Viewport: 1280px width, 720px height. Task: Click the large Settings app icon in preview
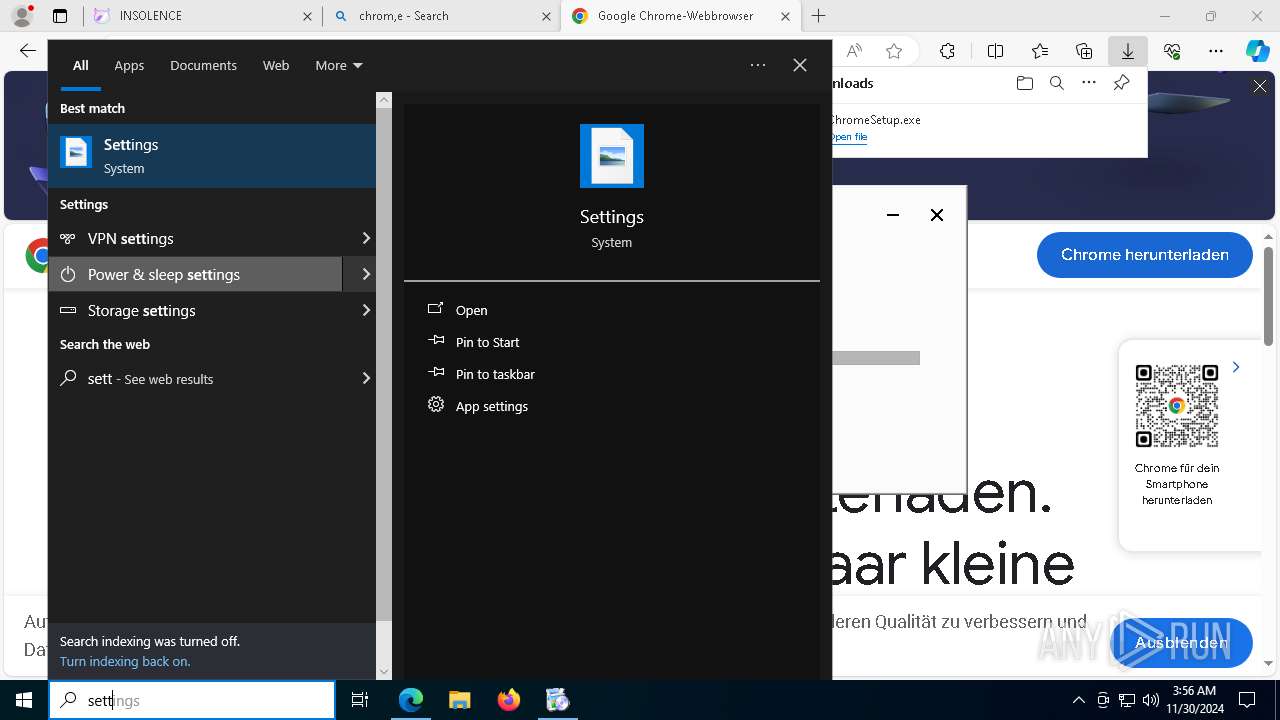coord(612,156)
